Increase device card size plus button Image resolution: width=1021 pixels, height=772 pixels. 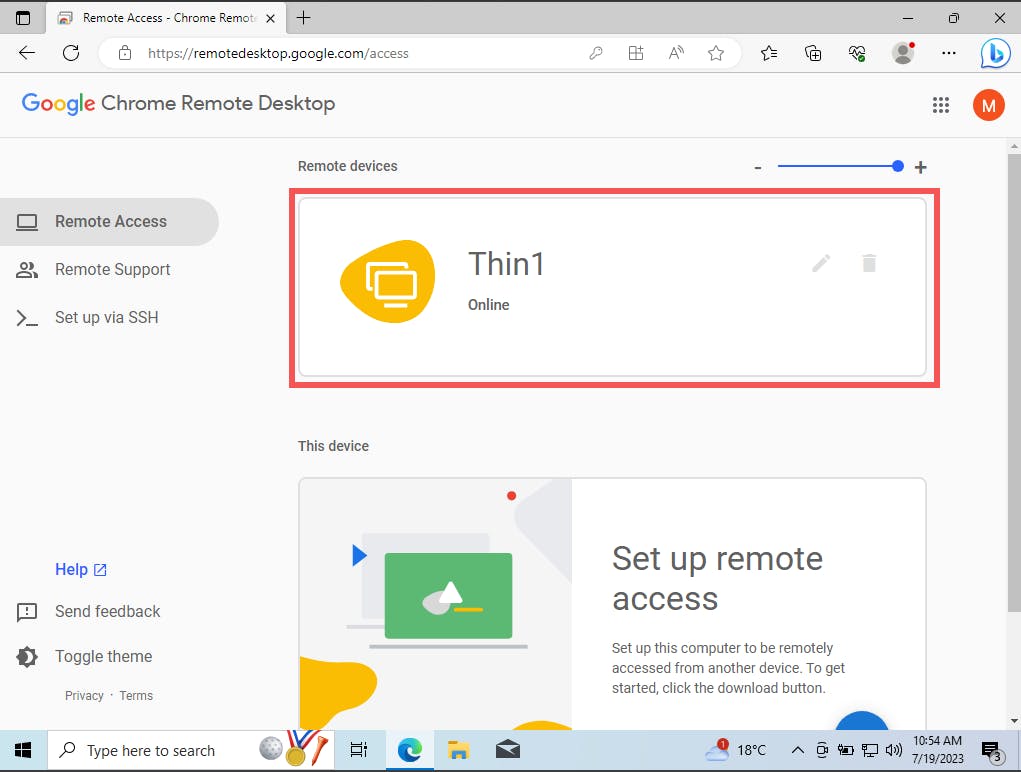(920, 167)
